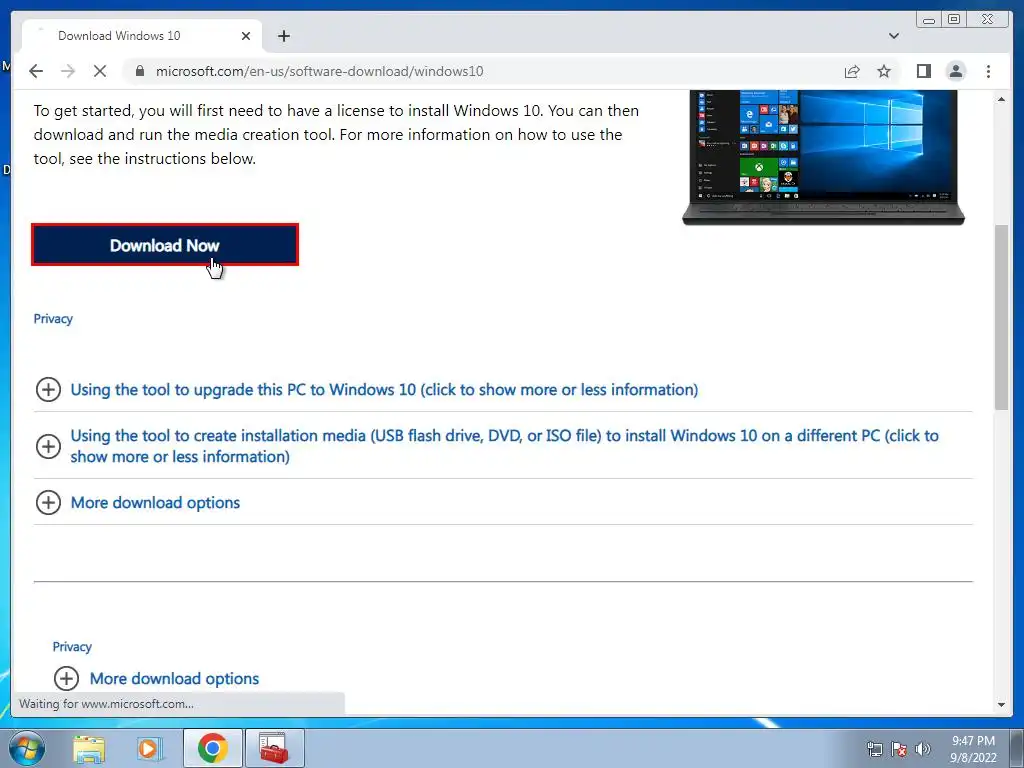Screen dimensions: 1024x768
Task: Open the Privacy link below Download Now
Action: point(53,319)
